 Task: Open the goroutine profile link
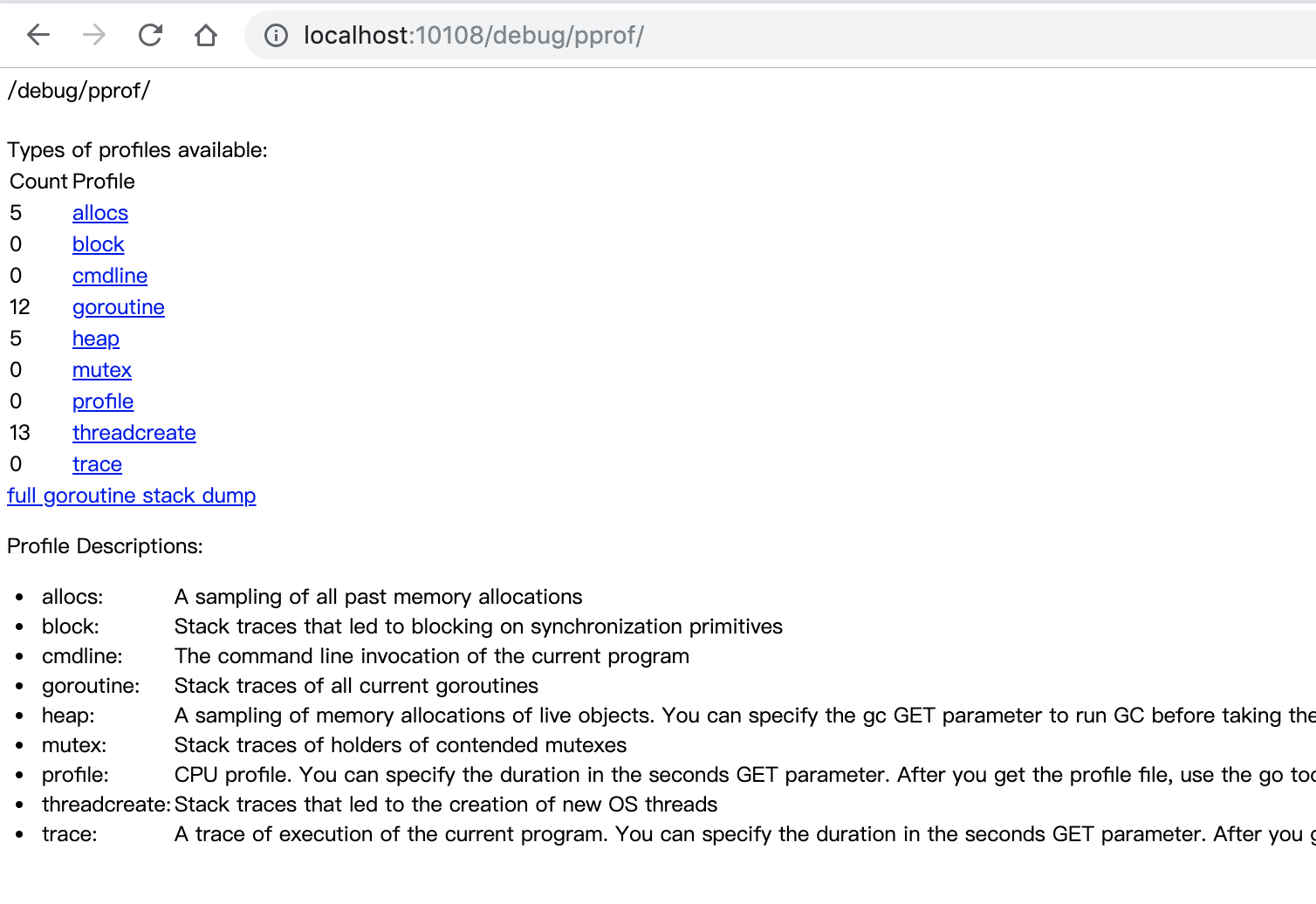coord(119,307)
